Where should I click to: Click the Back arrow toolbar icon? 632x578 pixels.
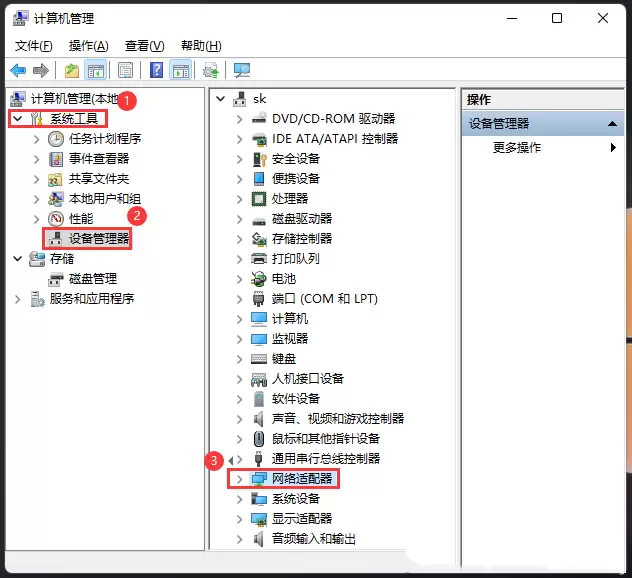(18, 71)
